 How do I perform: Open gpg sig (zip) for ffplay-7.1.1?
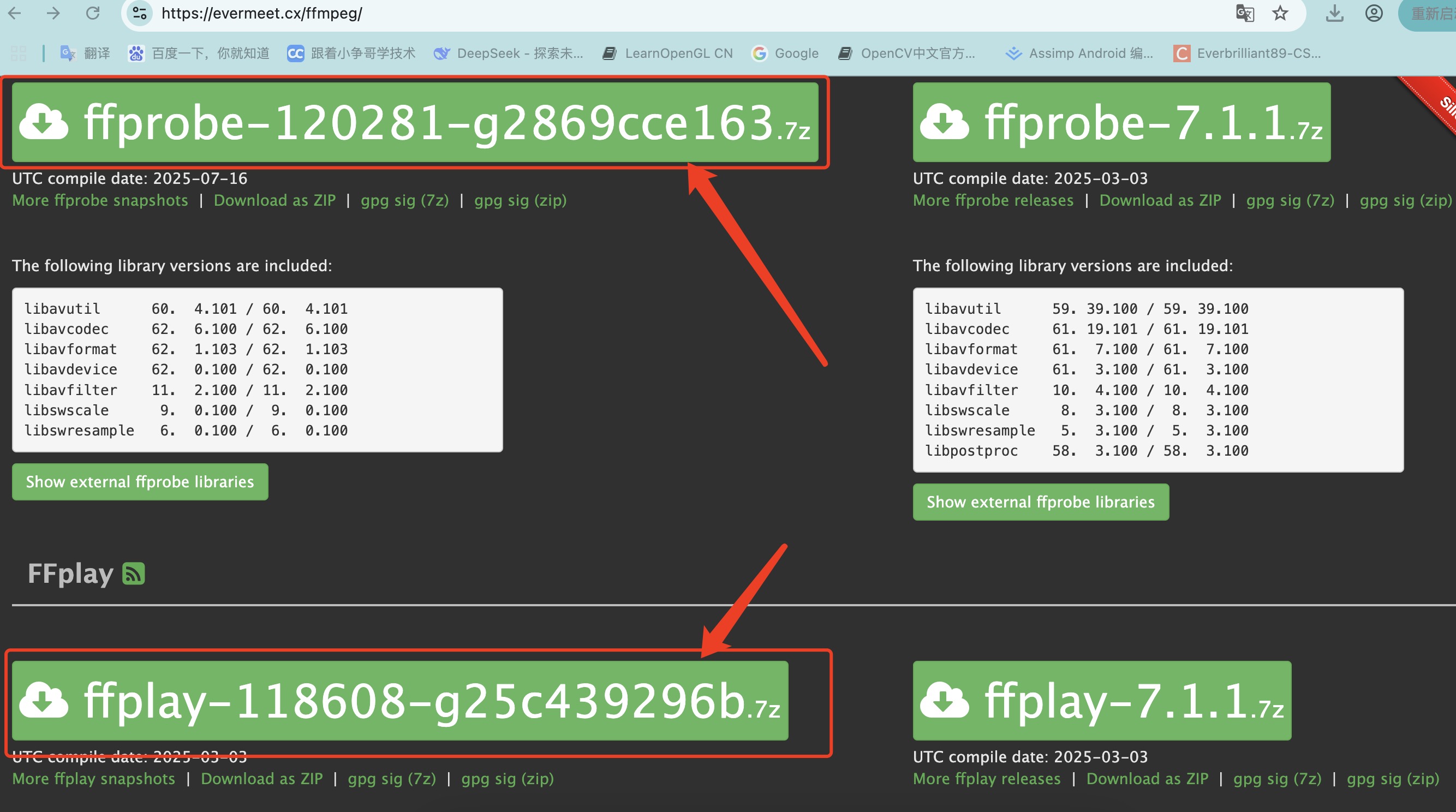tap(1393, 779)
